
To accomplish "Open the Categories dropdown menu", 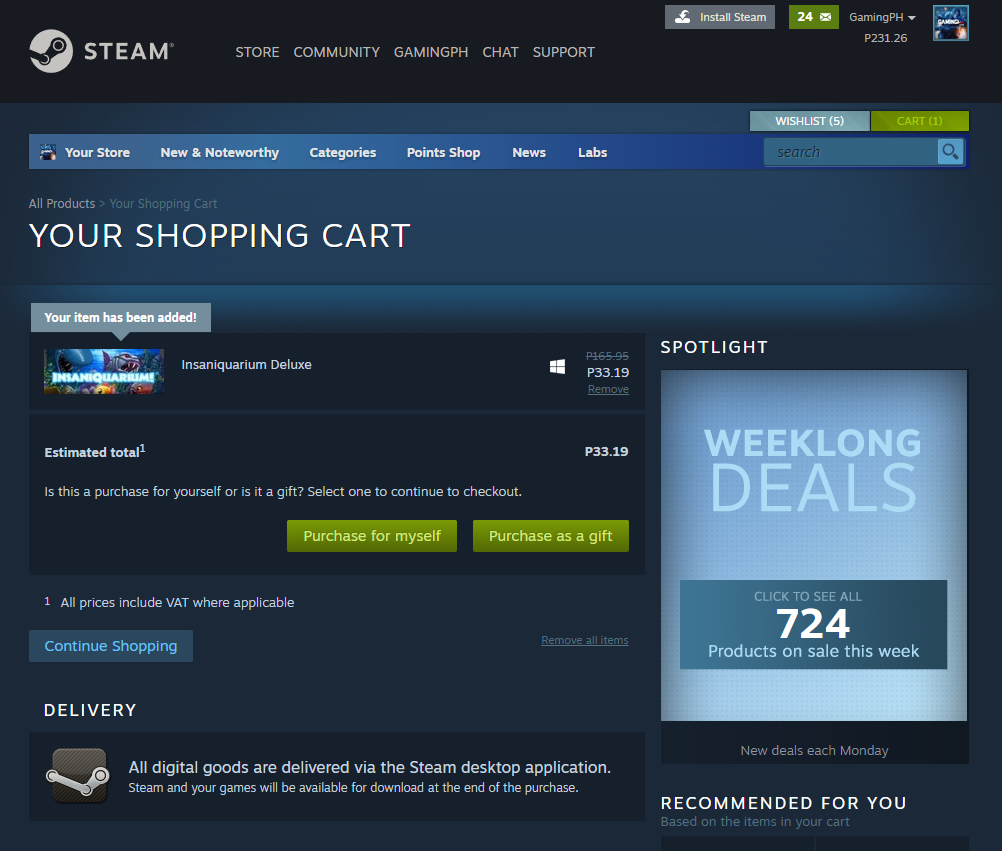I will [x=343, y=152].
